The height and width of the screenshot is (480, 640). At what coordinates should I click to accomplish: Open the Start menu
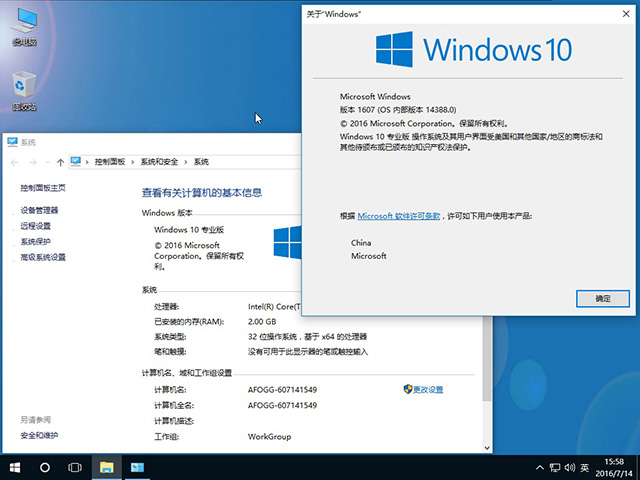[x=15, y=467]
